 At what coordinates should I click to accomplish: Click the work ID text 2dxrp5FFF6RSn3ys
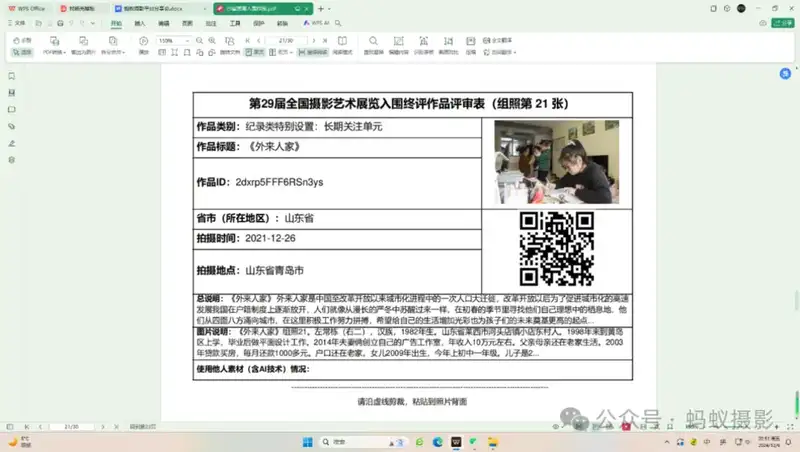(279, 182)
